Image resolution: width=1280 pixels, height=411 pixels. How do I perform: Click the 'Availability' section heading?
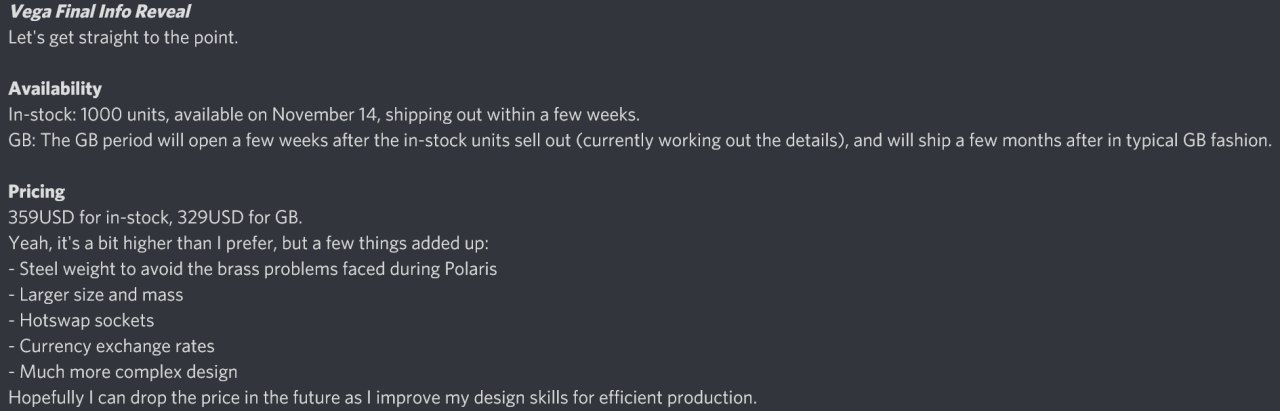click(x=55, y=89)
